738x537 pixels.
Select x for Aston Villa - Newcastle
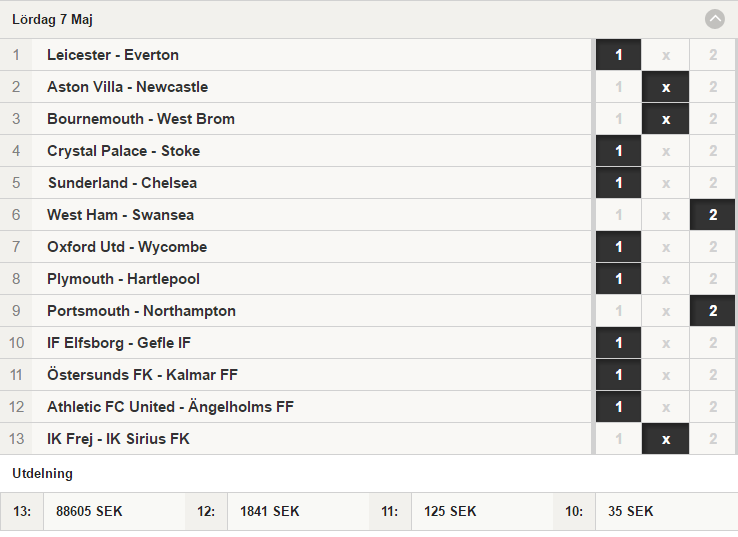point(666,87)
